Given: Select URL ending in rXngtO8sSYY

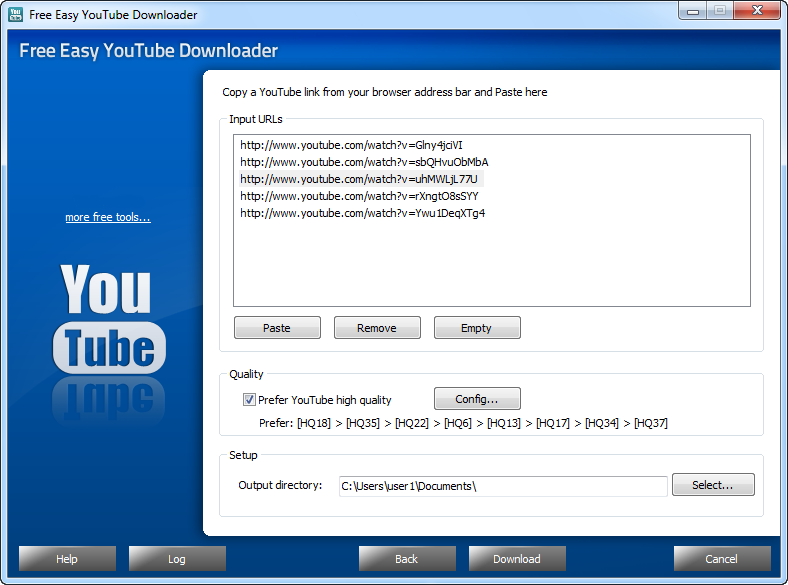Looking at the screenshot, I should tap(359, 196).
